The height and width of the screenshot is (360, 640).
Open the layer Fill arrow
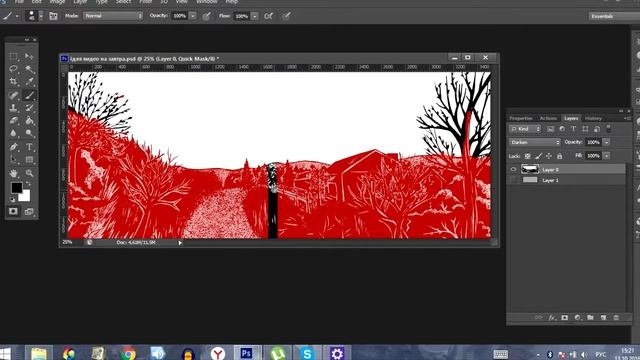[607, 156]
